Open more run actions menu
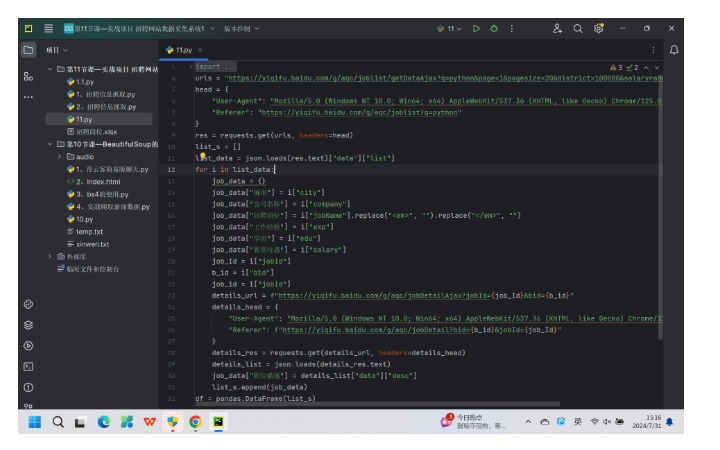 (512, 28)
